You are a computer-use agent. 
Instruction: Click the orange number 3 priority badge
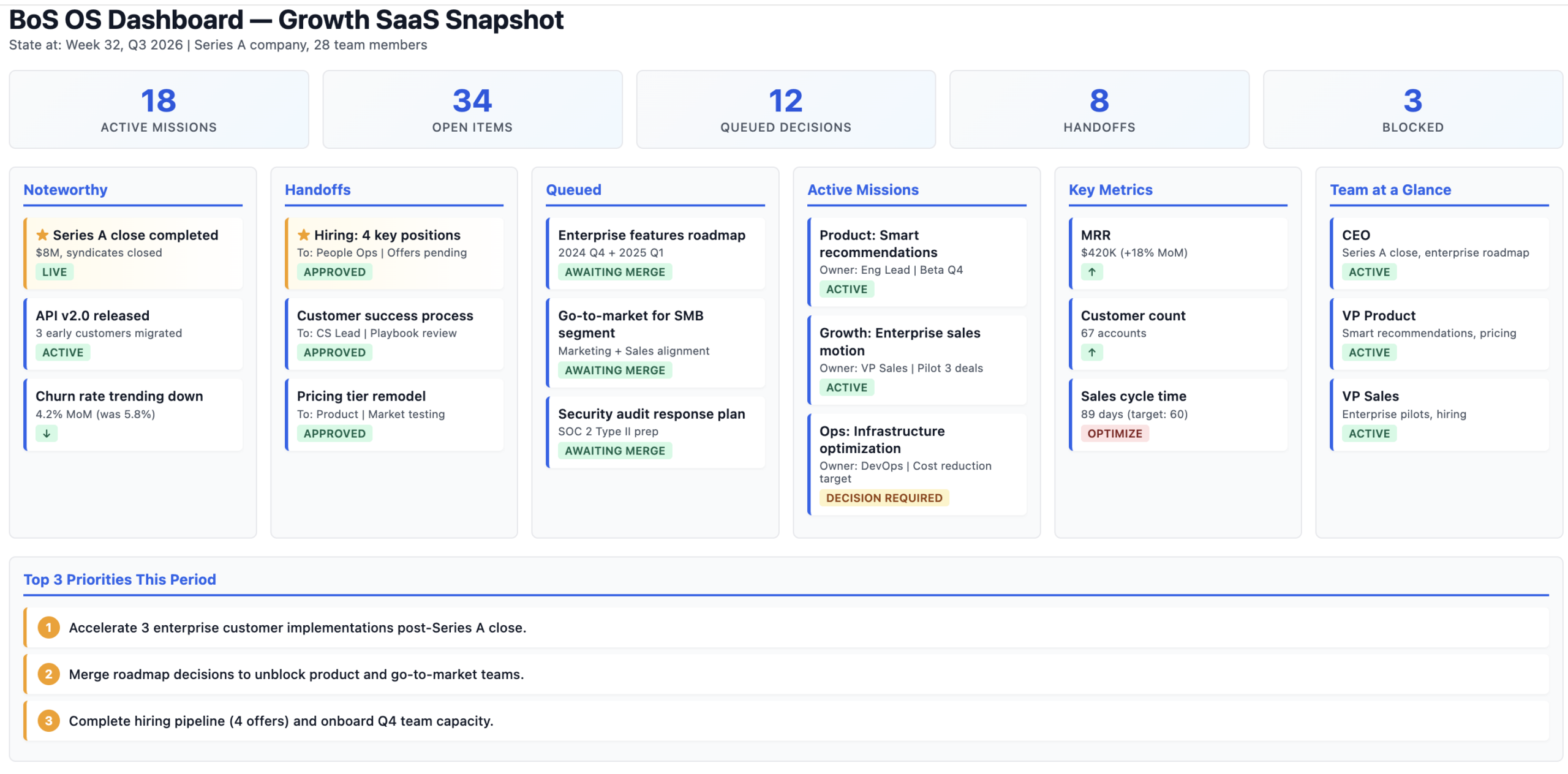point(49,721)
